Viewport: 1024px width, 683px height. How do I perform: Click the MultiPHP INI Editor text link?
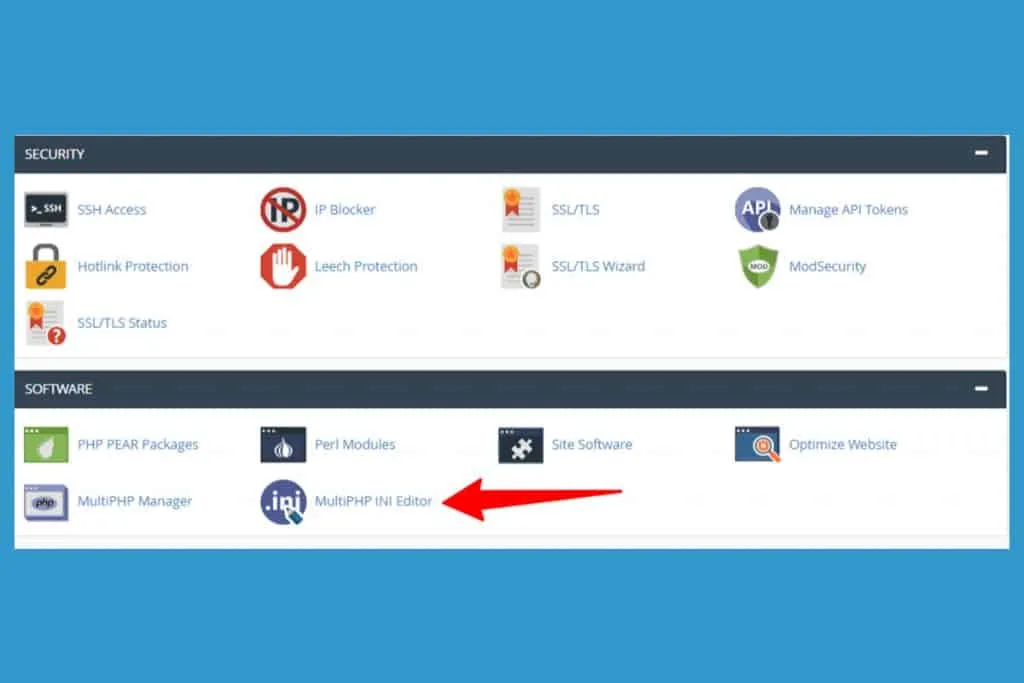373,501
